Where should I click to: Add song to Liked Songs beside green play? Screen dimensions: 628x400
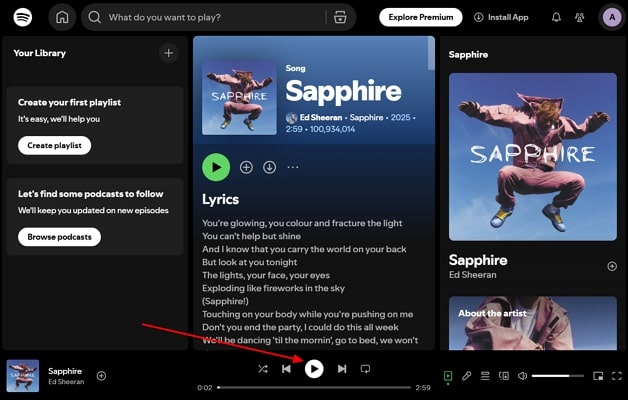point(246,167)
